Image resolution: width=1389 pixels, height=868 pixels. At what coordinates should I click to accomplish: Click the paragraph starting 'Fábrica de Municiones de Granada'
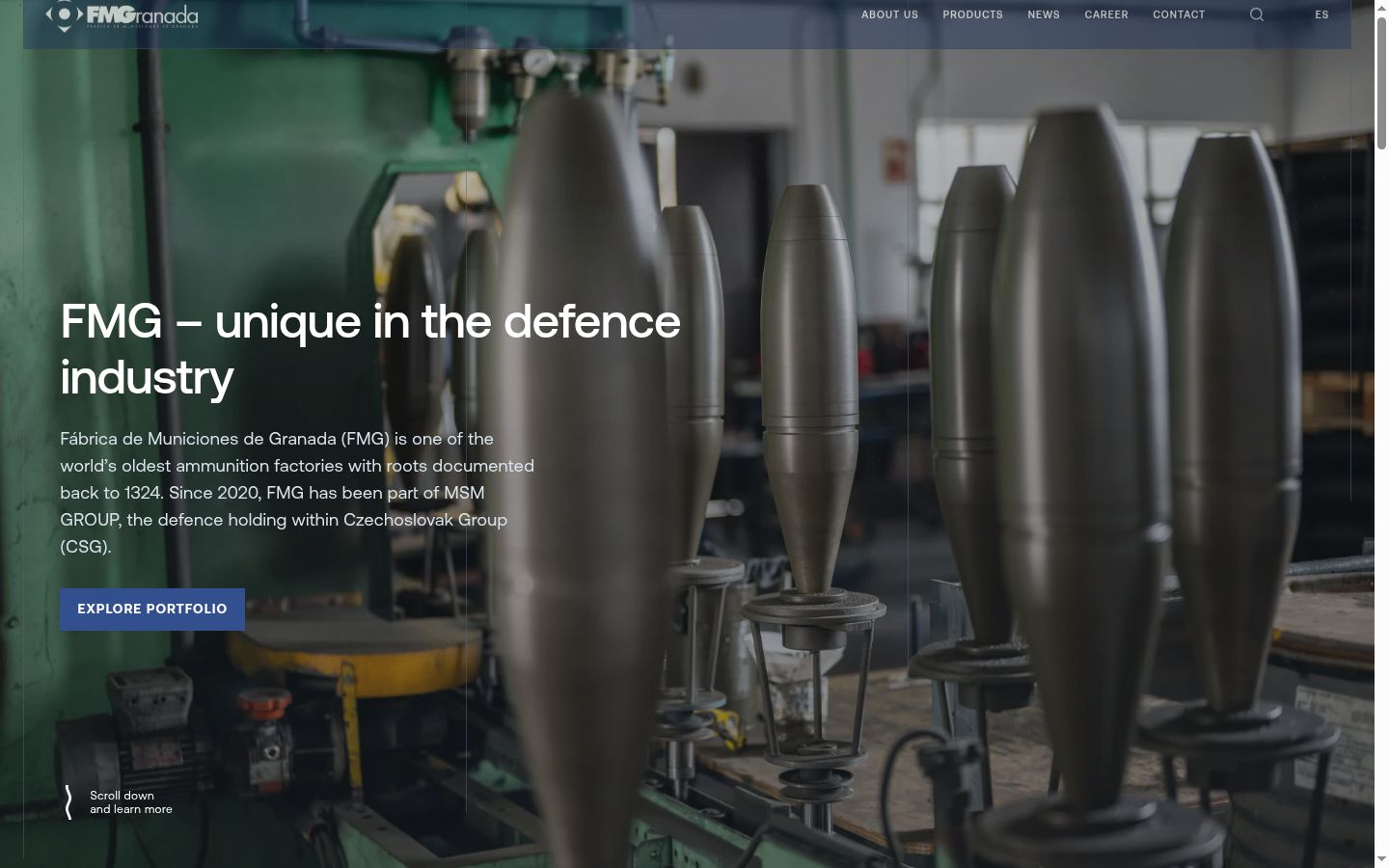297,493
